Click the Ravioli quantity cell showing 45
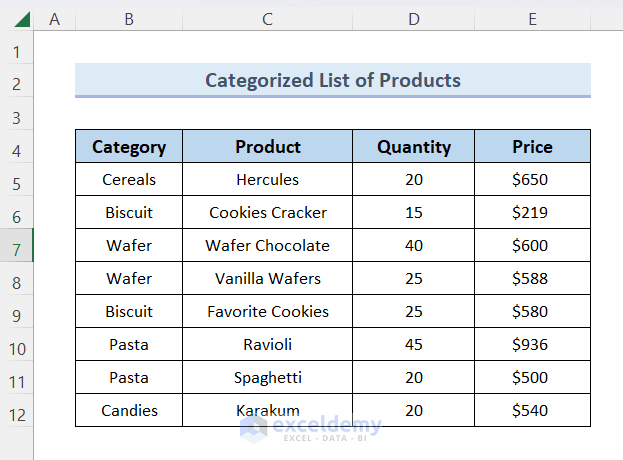 413,345
